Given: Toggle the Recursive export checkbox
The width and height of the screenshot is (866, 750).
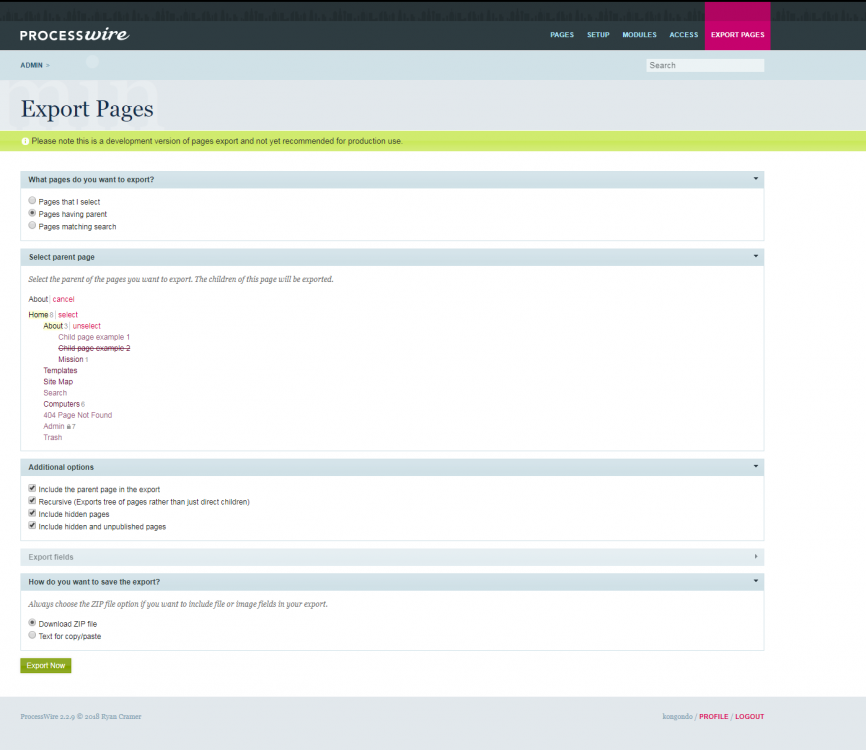Looking at the screenshot, I should (32, 501).
